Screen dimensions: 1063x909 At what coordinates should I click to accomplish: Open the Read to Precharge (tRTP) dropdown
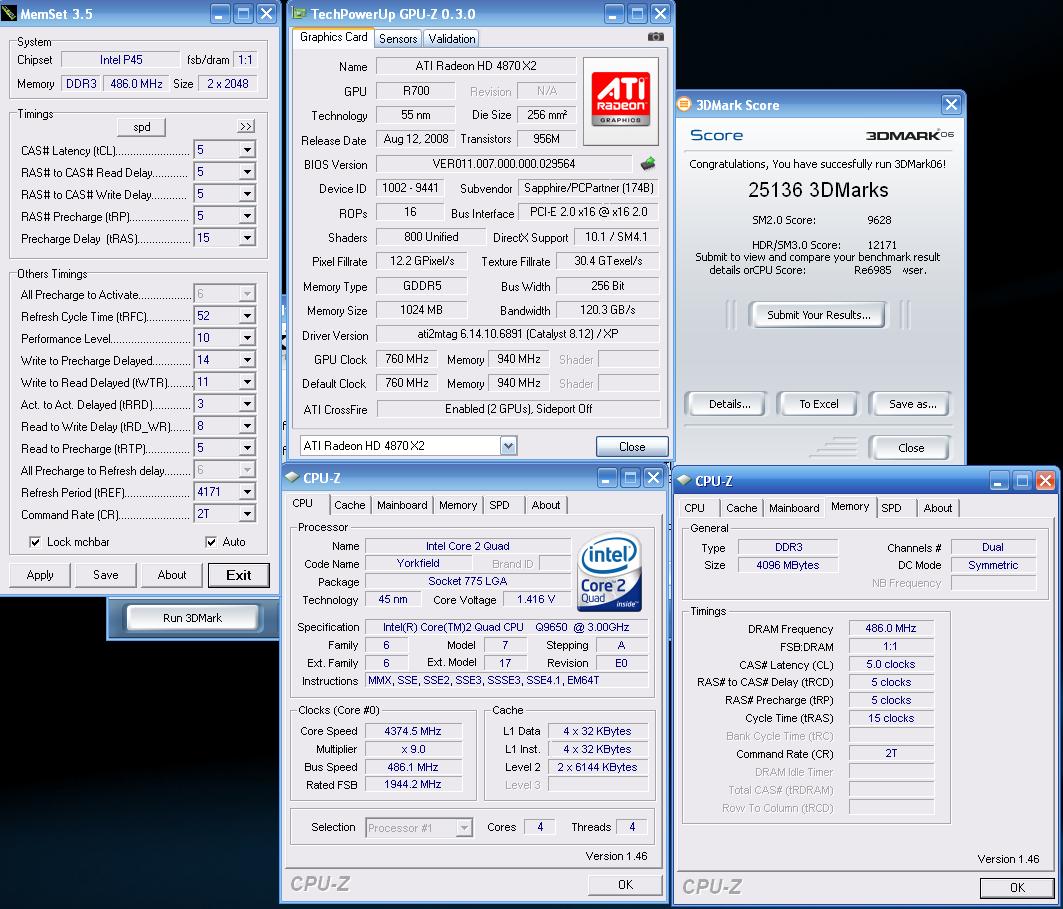(x=247, y=447)
